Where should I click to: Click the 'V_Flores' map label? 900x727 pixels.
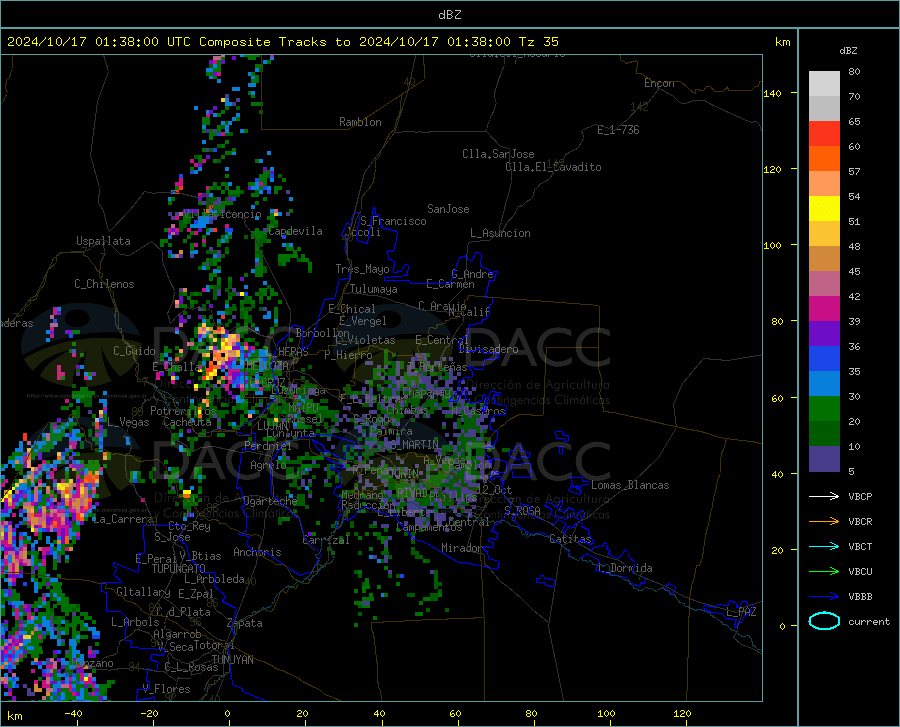(166, 689)
